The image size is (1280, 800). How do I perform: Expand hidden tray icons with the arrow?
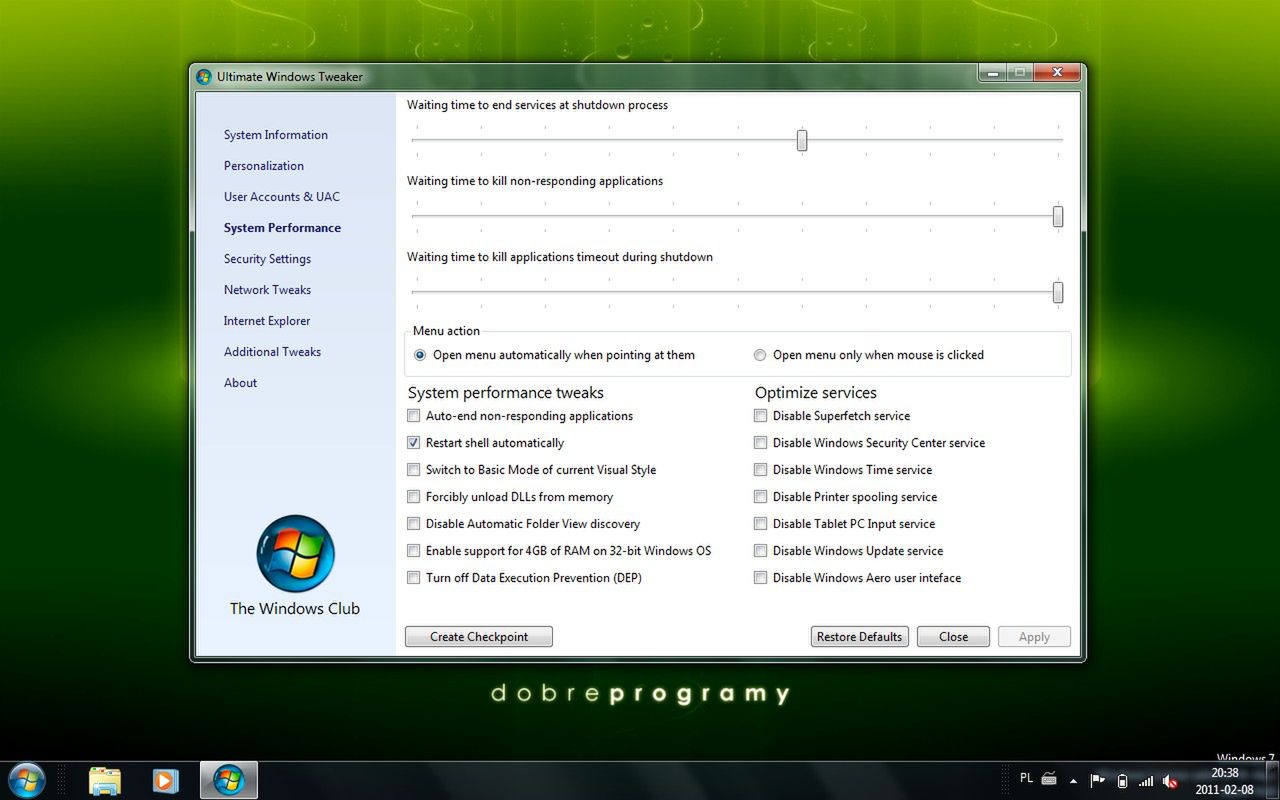pos(1072,780)
